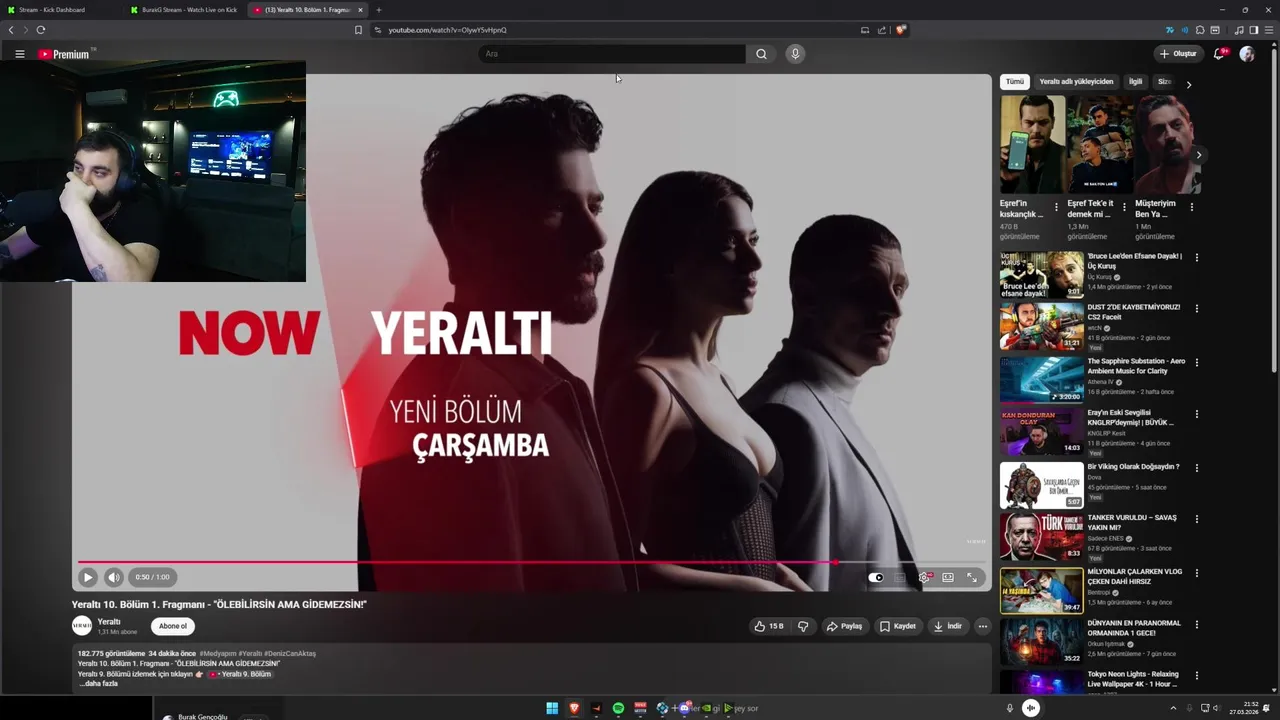Image resolution: width=1280 pixels, height=720 pixels.
Task: Click the youtube.com address bar URL
Action: pos(447,30)
